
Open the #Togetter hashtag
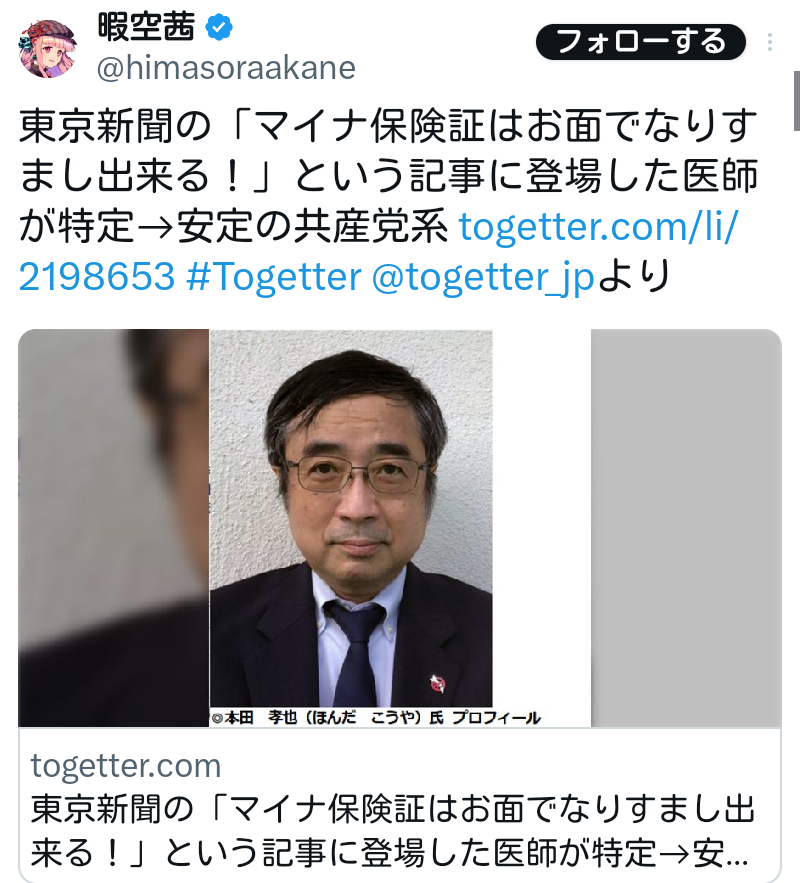coord(274,277)
